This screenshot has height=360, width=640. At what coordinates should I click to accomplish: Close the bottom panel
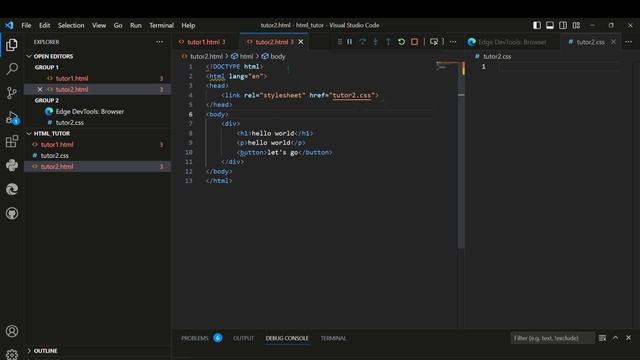[x=629, y=338]
